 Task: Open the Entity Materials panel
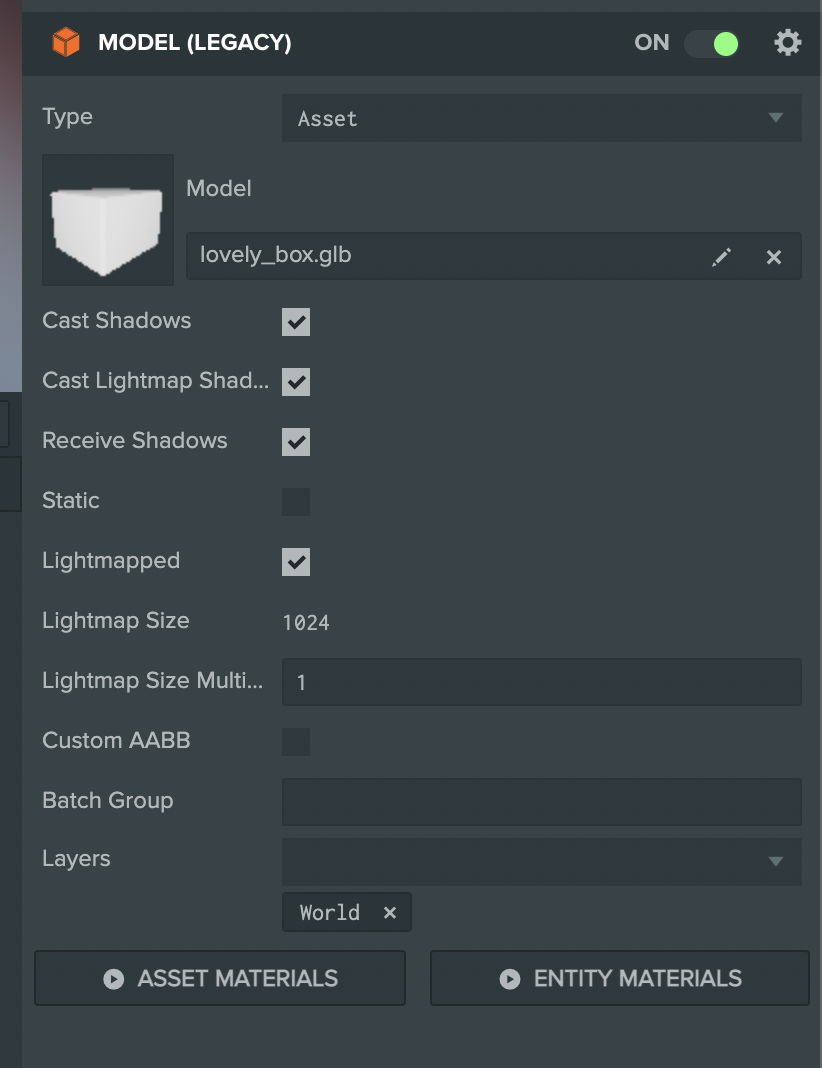tap(618, 978)
